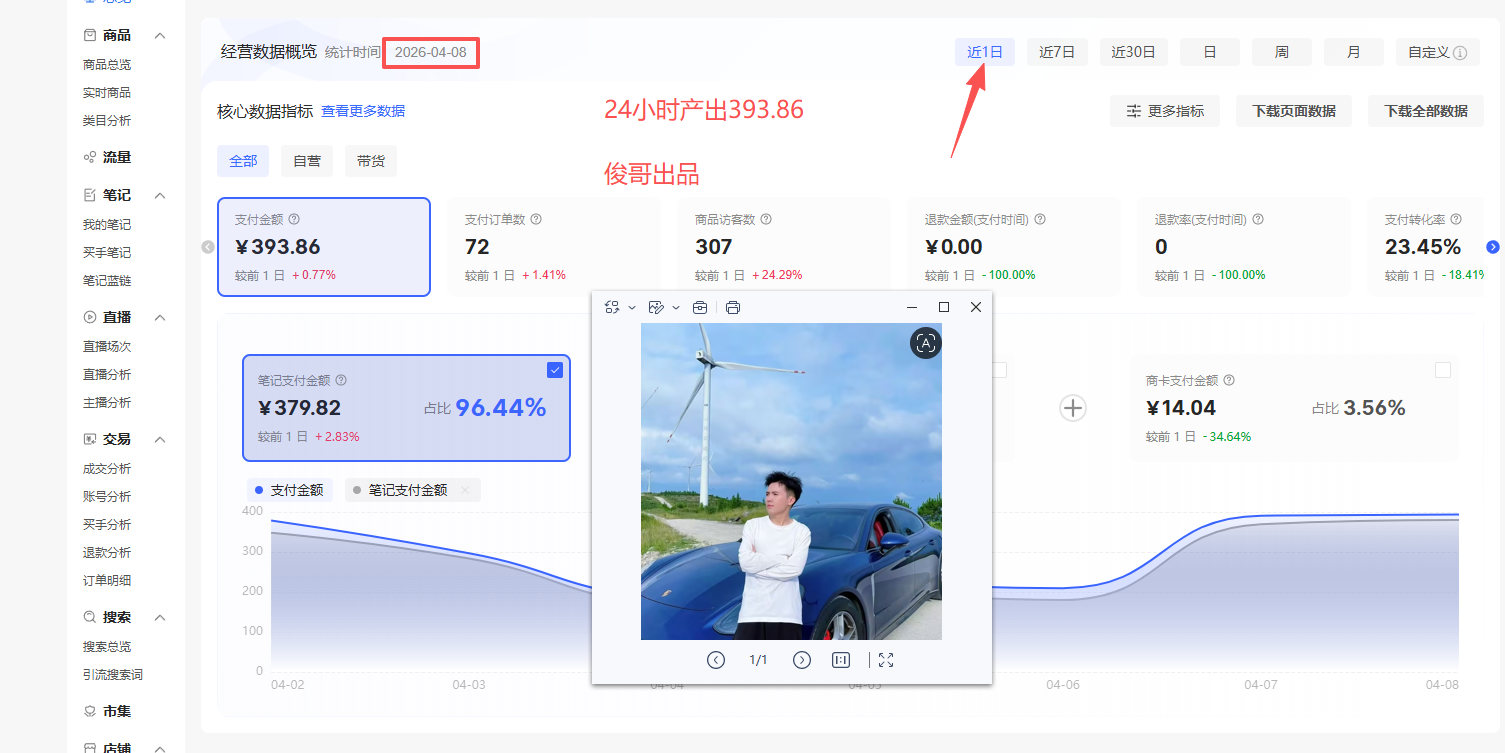Image resolution: width=1505 pixels, height=753 pixels.
Task: Collapse the 交易 sidebar section
Action: (160, 439)
